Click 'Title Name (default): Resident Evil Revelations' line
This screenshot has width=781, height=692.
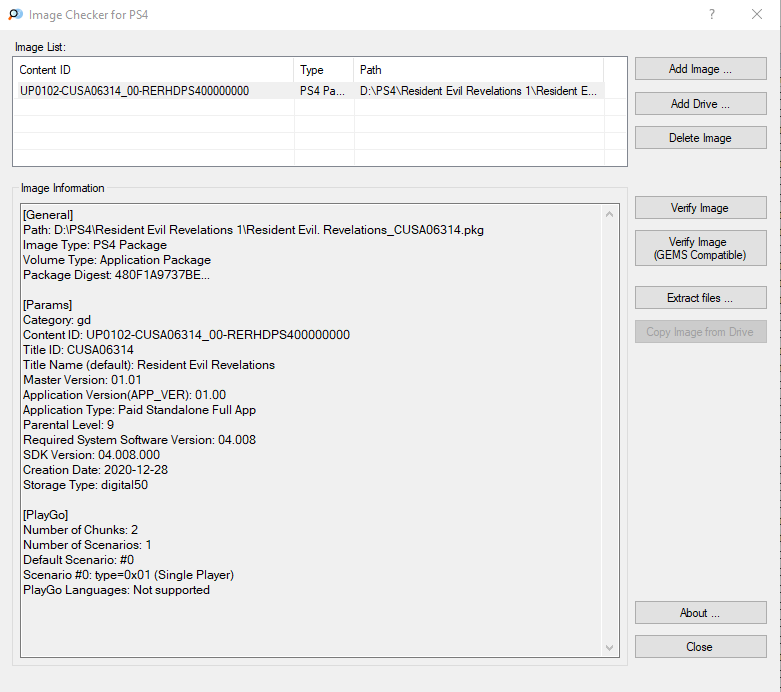(x=149, y=365)
